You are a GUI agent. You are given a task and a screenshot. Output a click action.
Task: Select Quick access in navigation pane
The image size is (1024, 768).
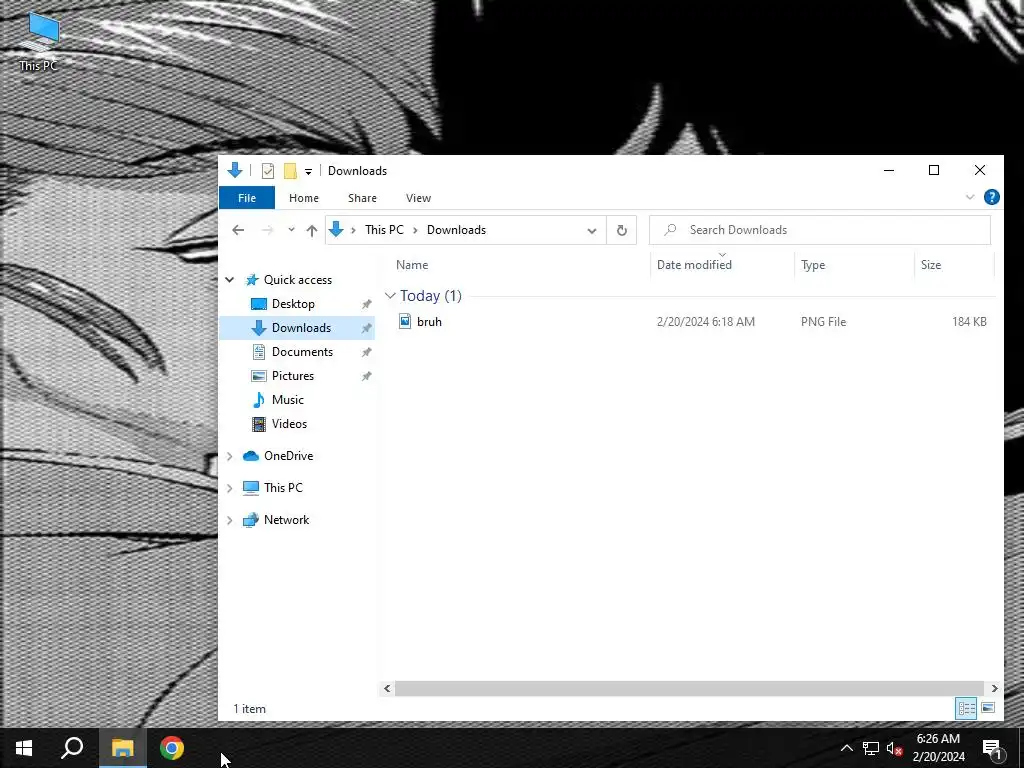point(298,280)
